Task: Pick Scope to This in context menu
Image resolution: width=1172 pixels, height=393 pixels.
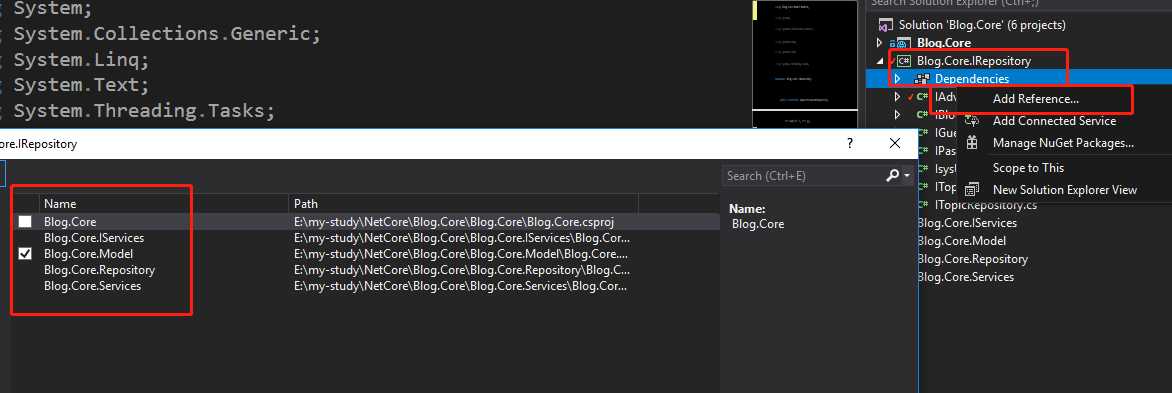Action: 1028,167
